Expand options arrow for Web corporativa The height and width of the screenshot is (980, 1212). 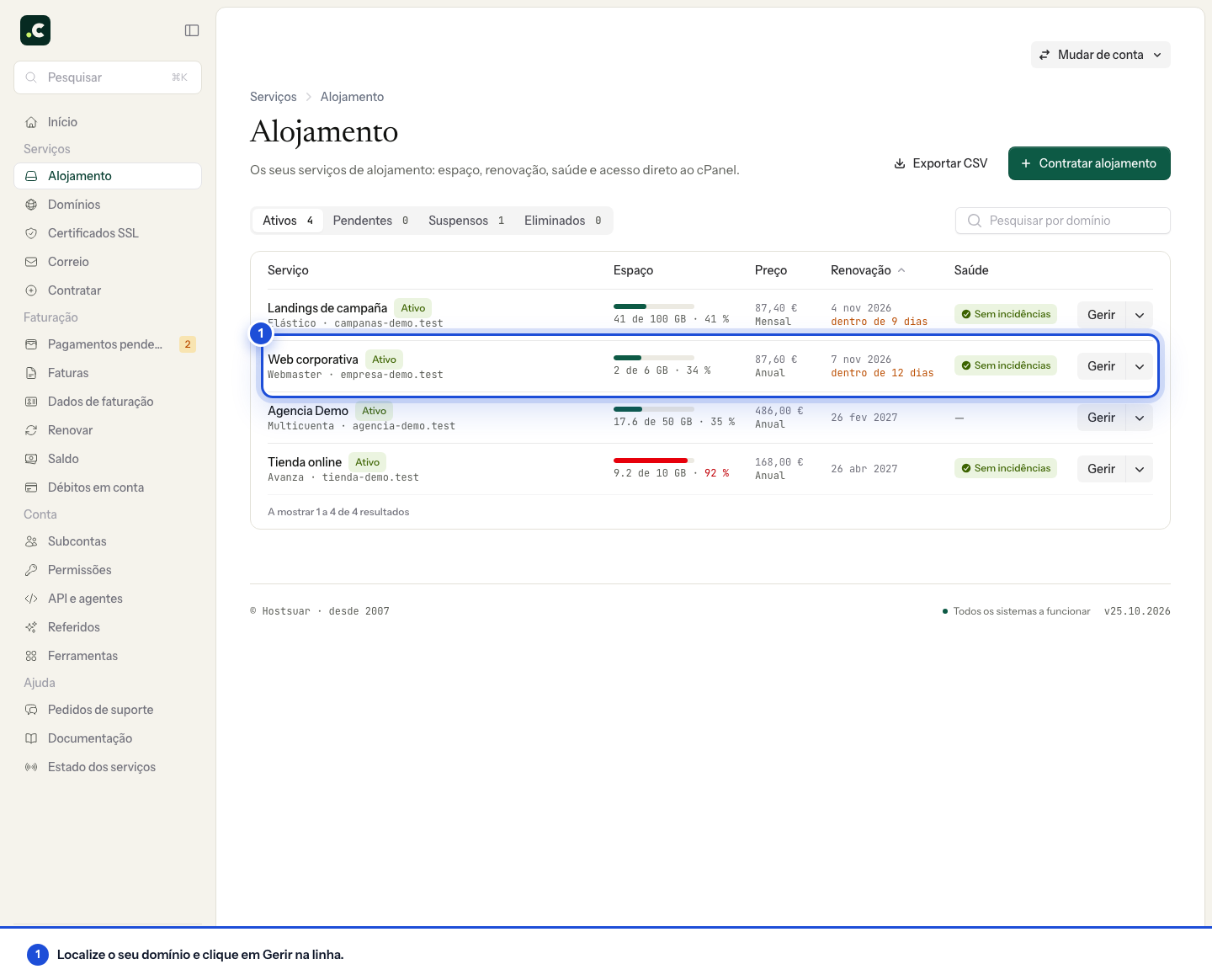point(1140,366)
